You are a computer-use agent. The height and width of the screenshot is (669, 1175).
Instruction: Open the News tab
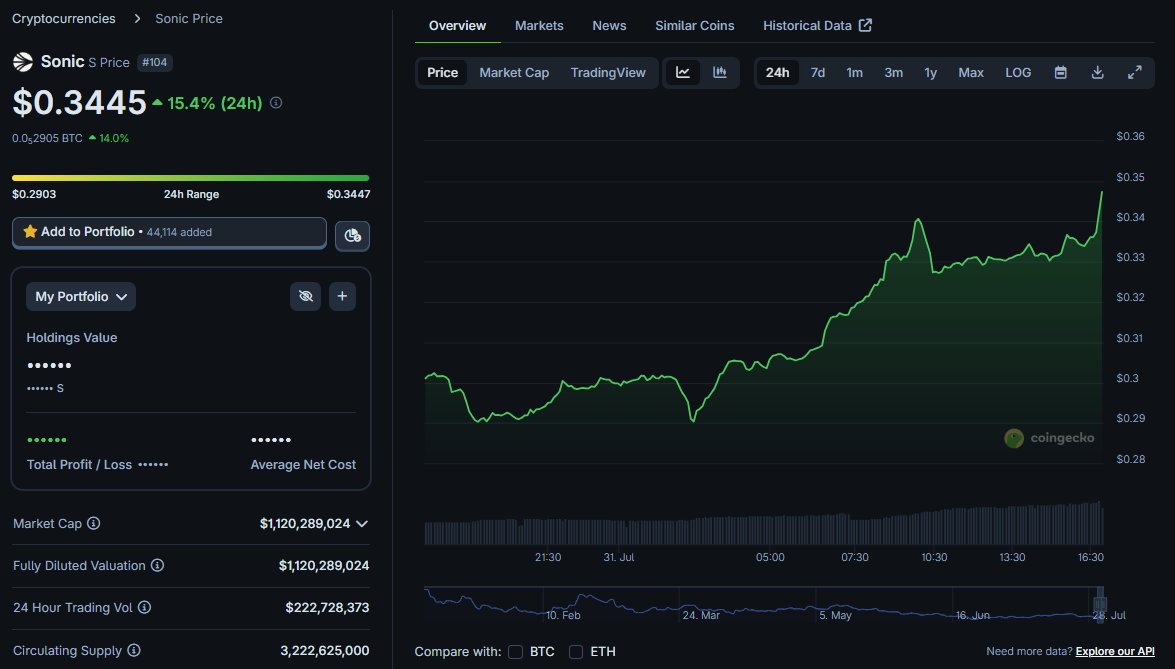[609, 25]
